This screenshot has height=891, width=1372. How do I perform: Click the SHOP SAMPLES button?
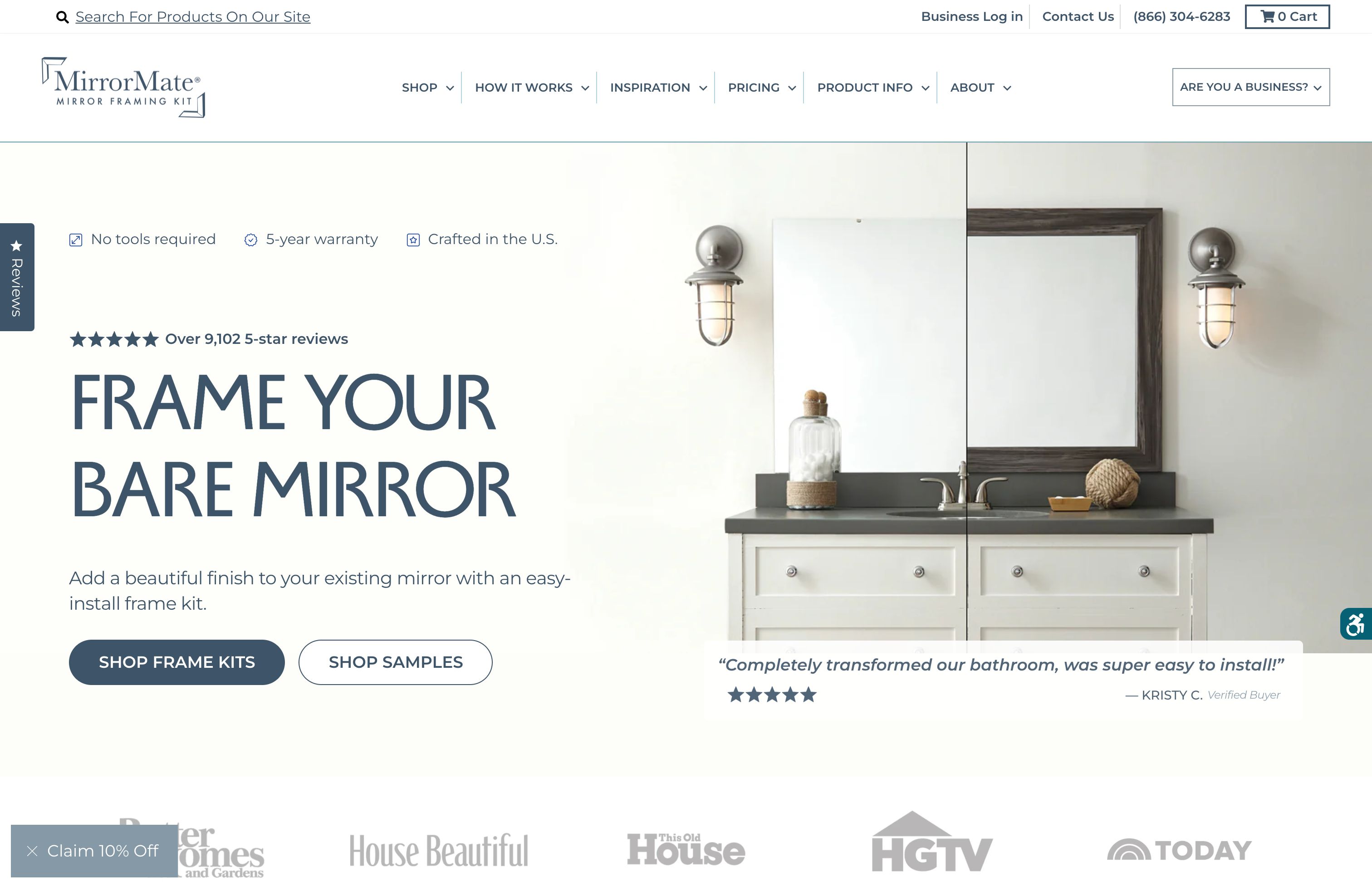coord(395,662)
